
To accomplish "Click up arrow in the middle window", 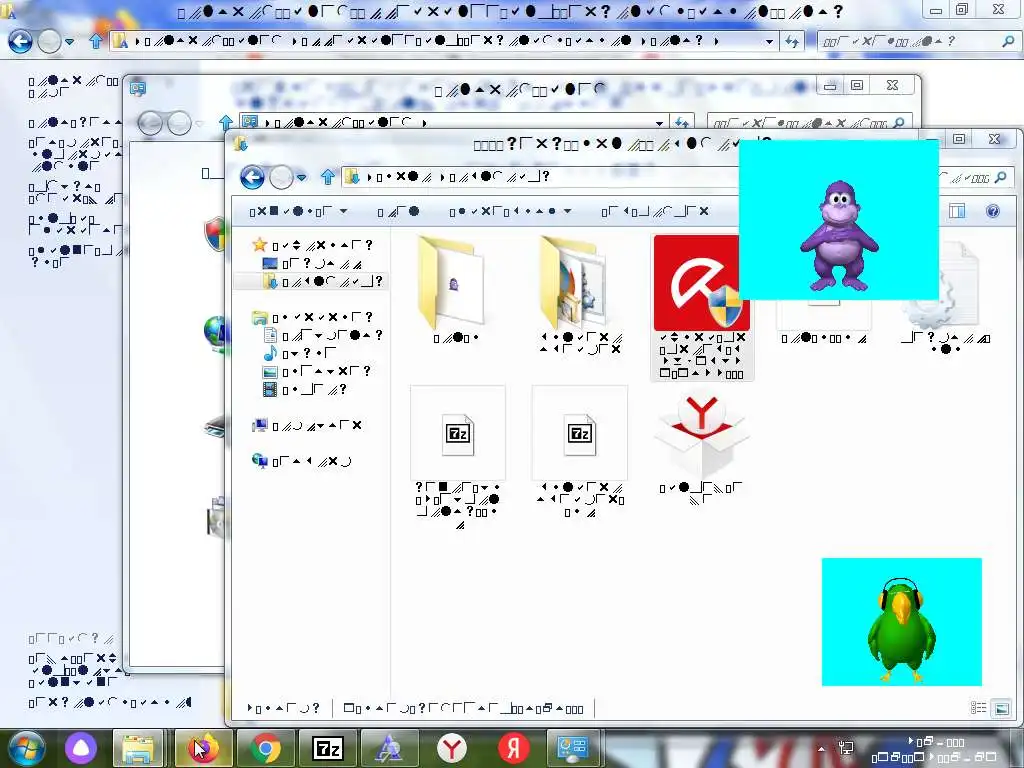I will (226, 122).
